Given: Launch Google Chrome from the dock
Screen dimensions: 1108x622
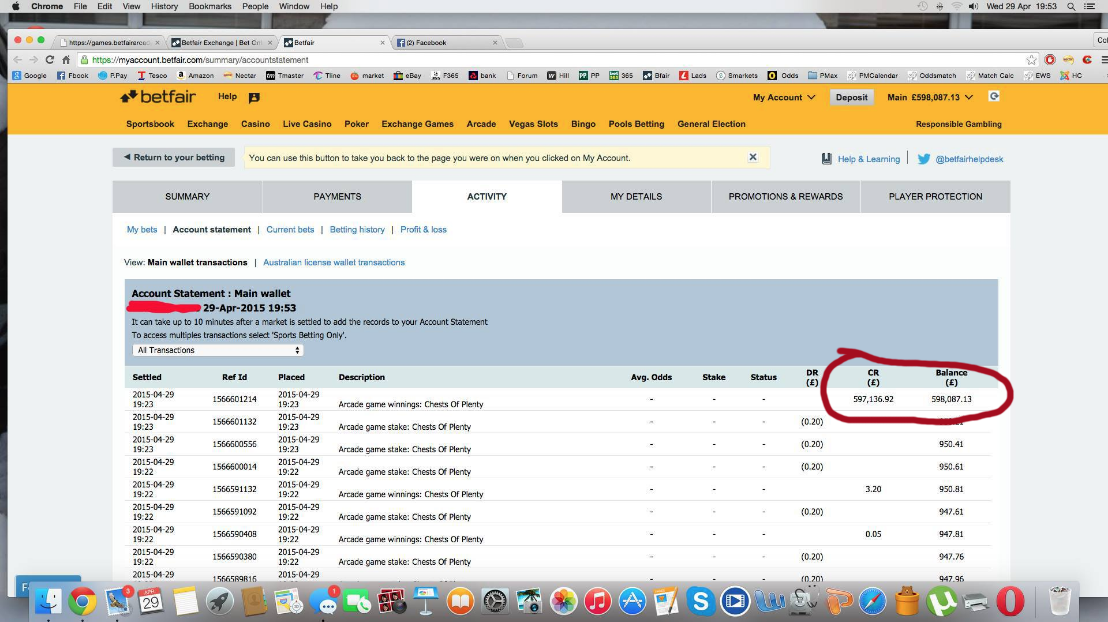Looking at the screenshot, I should [82, 602].
